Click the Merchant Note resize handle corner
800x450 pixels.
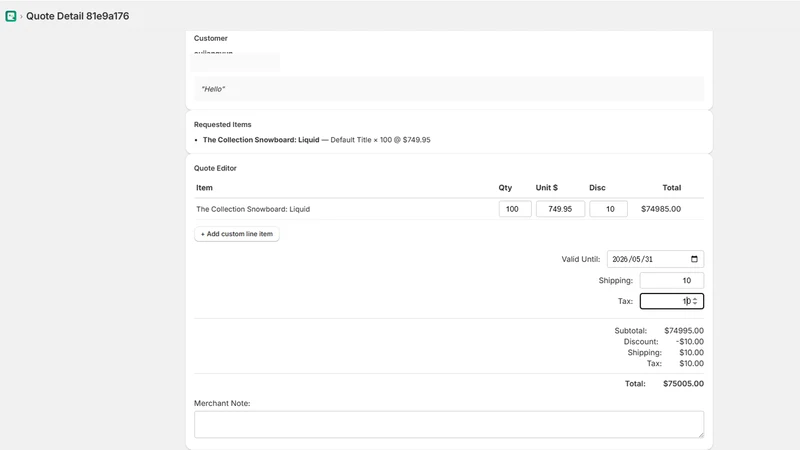pos(701,435)
